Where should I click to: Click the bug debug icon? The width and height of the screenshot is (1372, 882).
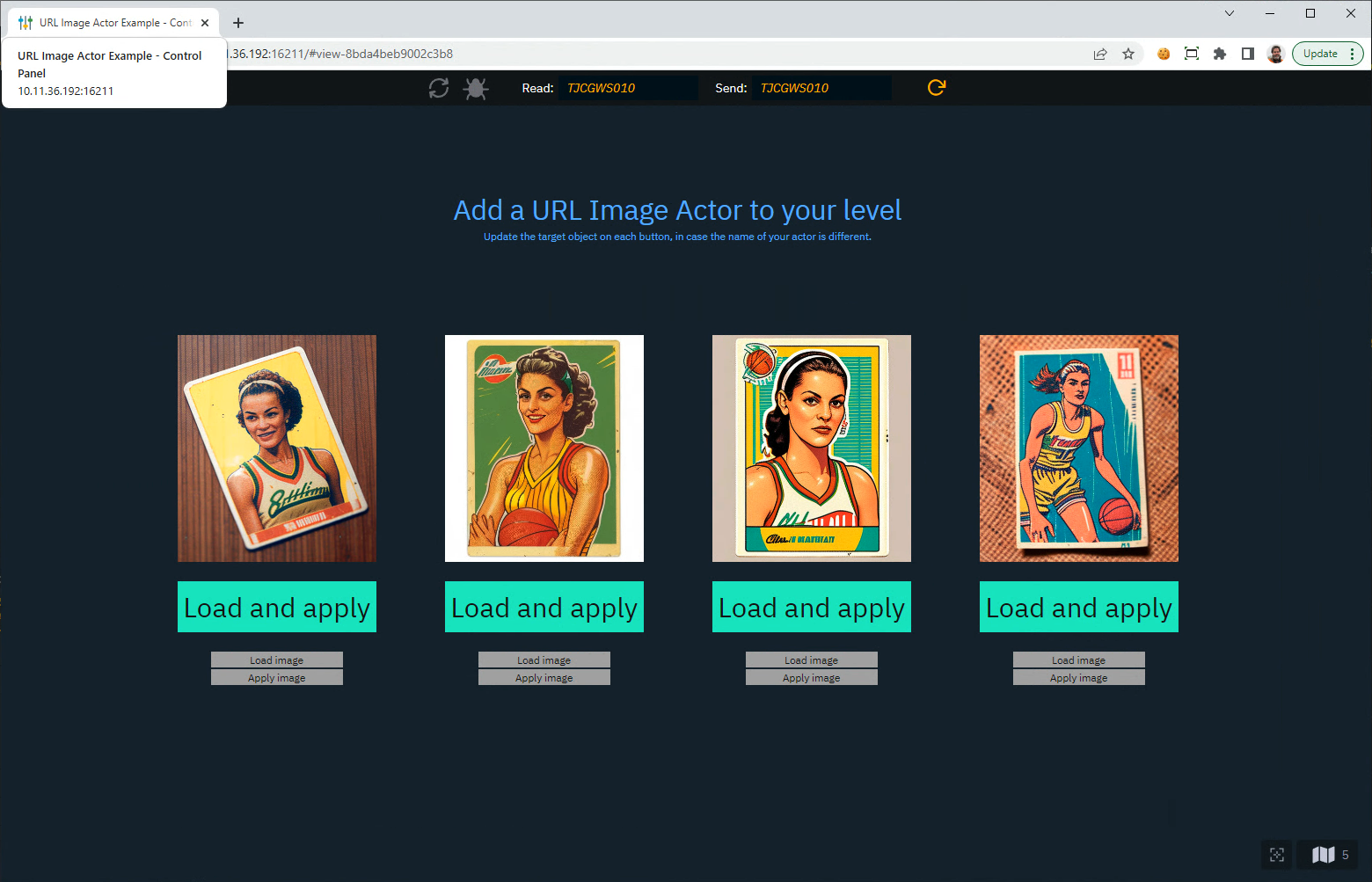476,88
